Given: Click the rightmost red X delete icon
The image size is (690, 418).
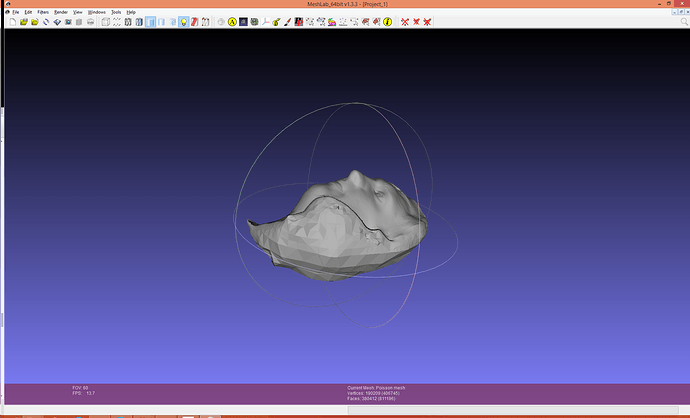Looking at the screenshot, I should click(x=428, y=22).
